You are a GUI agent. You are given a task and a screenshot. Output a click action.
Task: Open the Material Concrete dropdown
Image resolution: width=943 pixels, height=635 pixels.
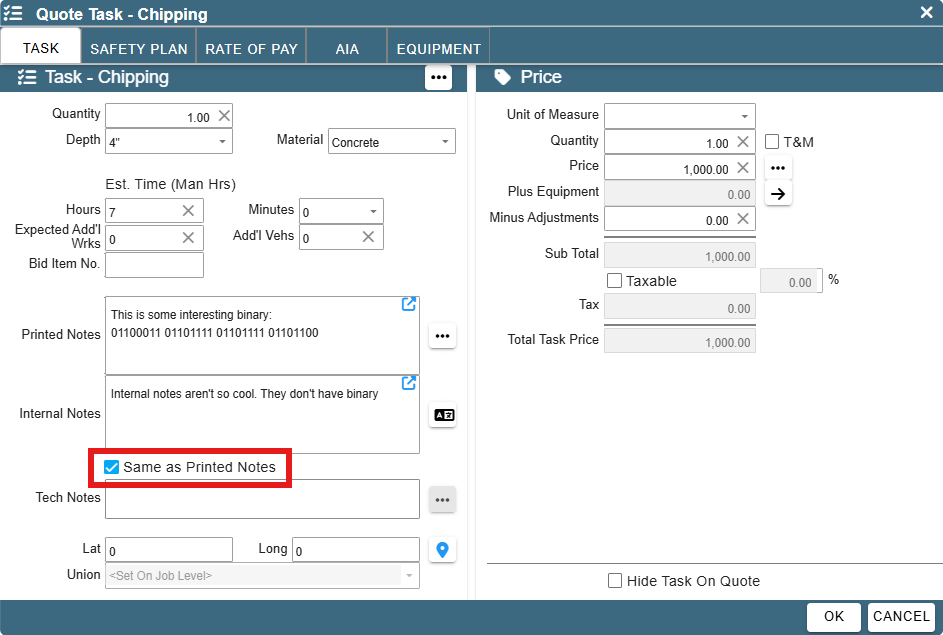tap(445, 142)
